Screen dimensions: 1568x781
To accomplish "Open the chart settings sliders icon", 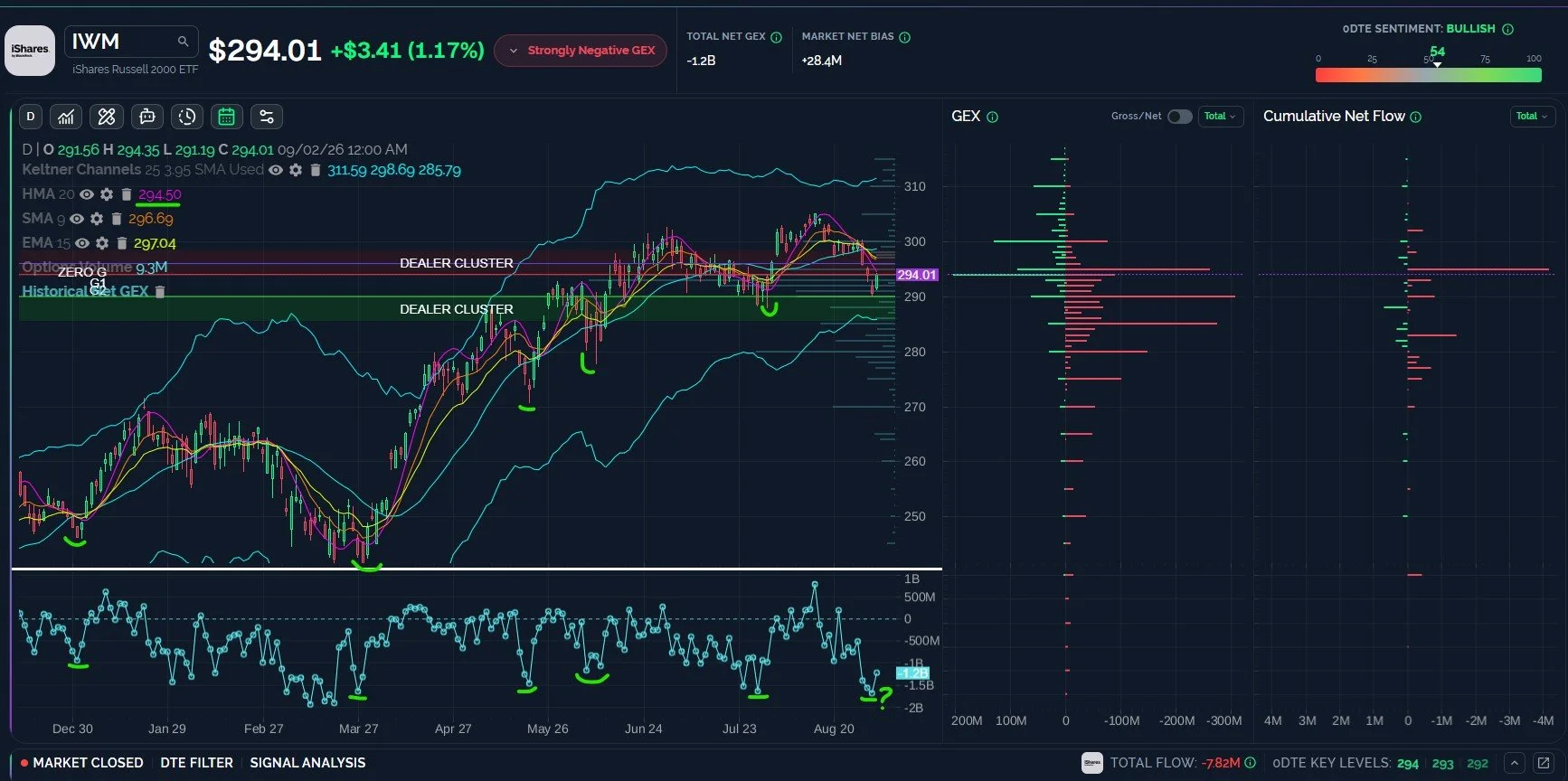I will tap(266, 117).
